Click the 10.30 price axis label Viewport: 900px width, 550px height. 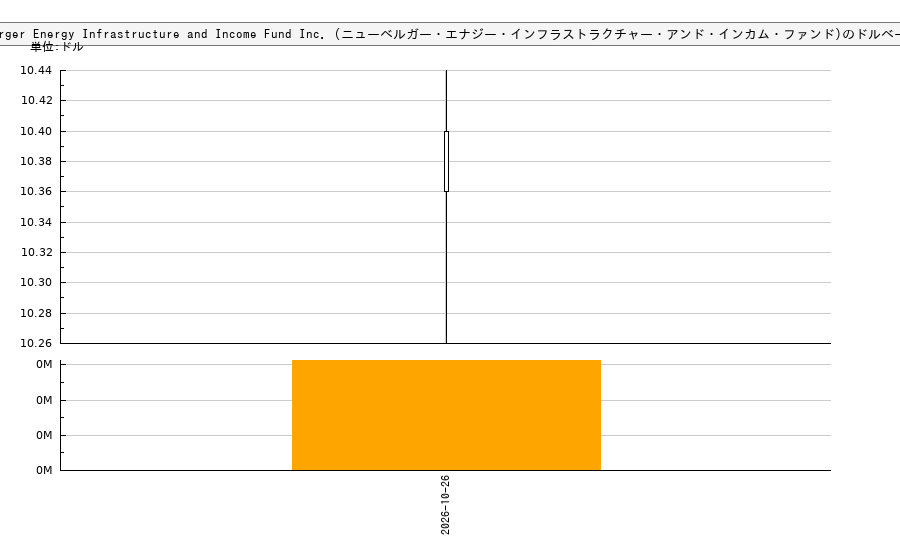click(x=36, y=282)
